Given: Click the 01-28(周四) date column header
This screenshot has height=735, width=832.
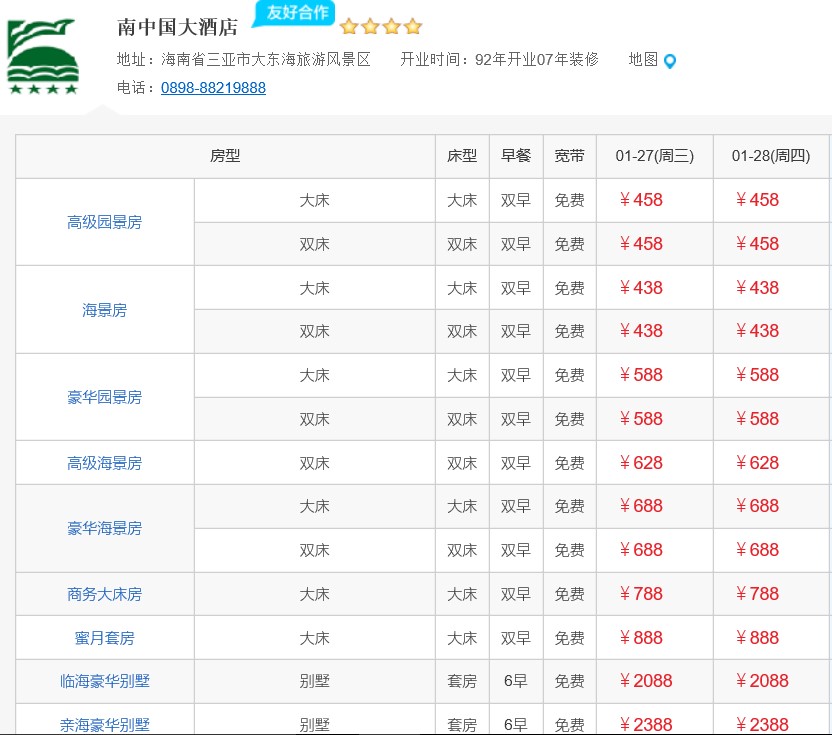Looking at the screenshot, I should coord(770,156).
